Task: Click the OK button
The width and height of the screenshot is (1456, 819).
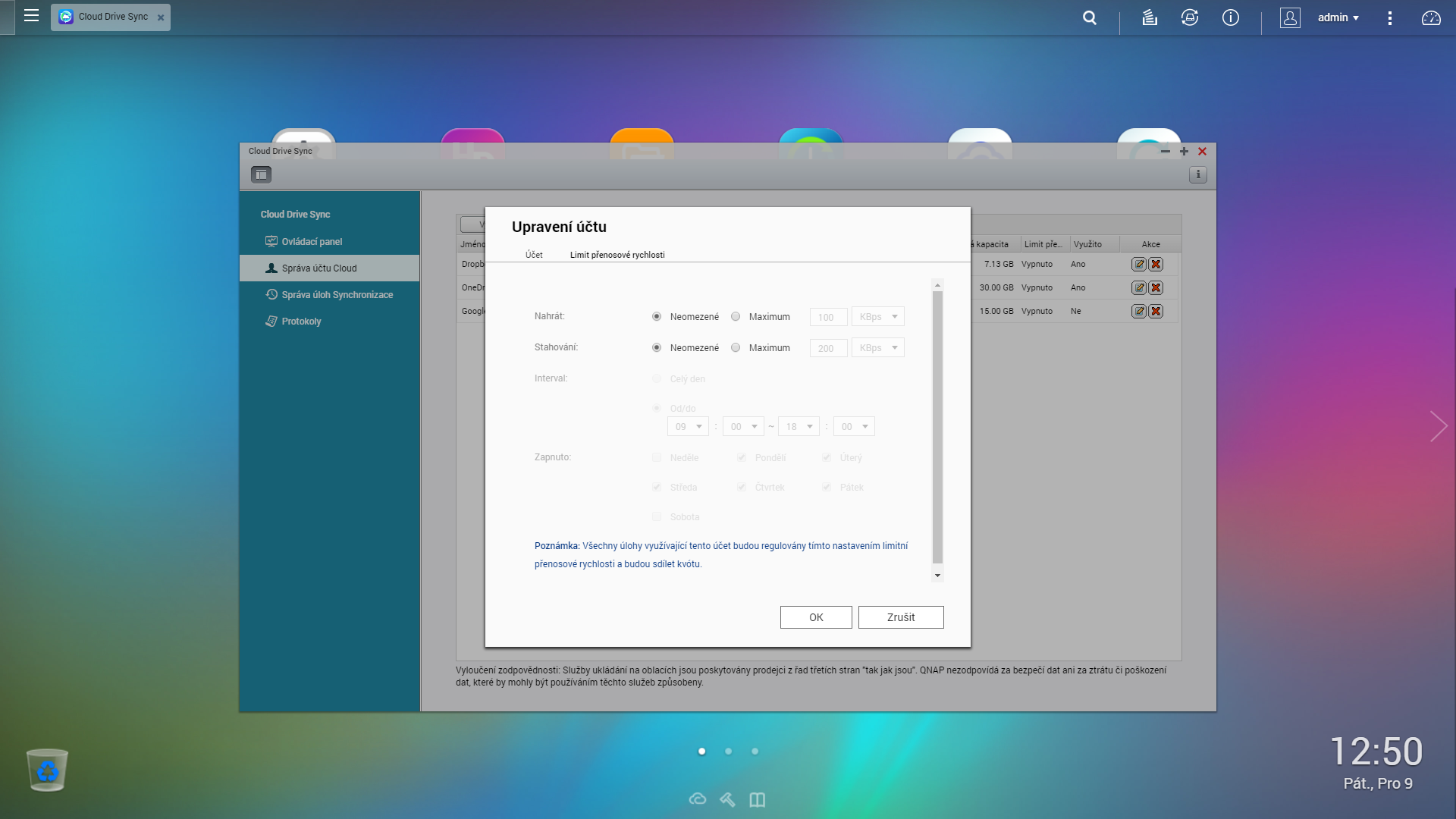Action: [816, 617]
